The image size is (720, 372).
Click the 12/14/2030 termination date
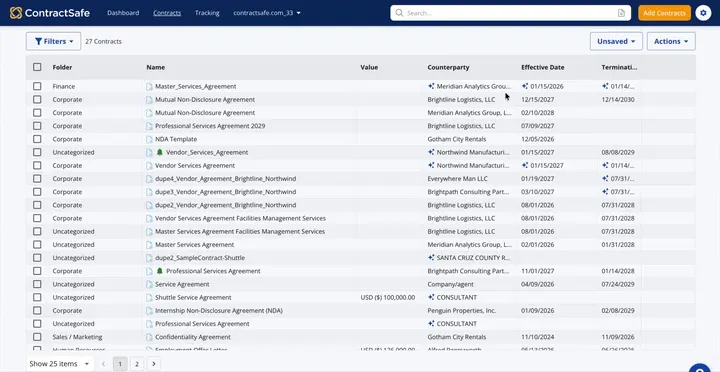(x=618, y=100)
